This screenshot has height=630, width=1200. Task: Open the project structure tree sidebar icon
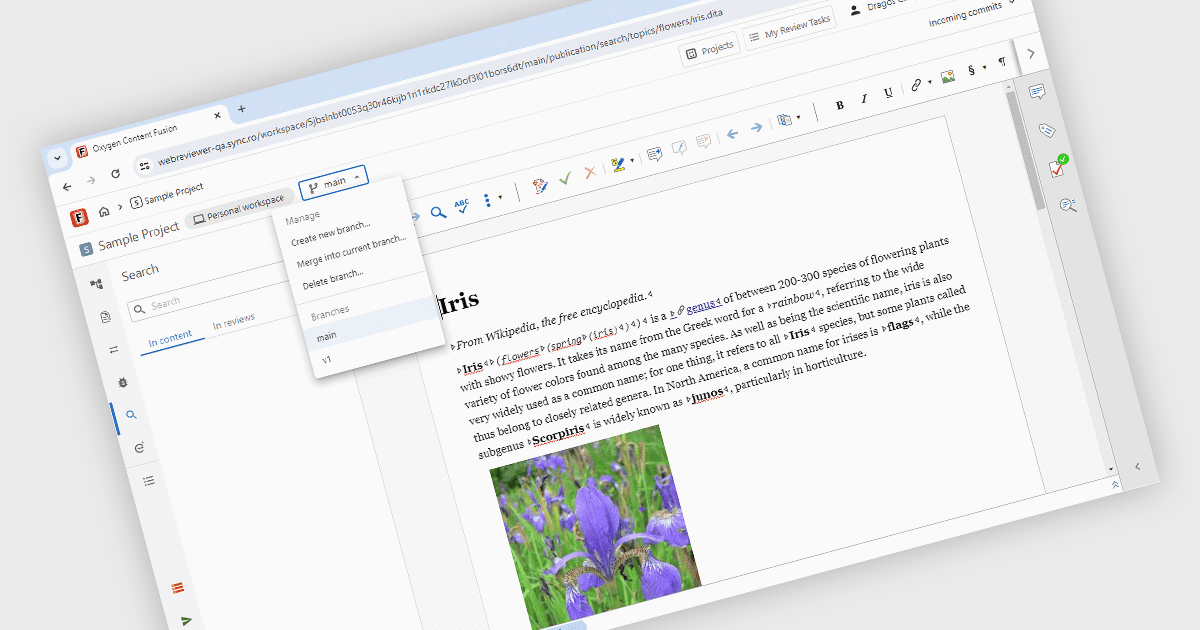point(96,285)
